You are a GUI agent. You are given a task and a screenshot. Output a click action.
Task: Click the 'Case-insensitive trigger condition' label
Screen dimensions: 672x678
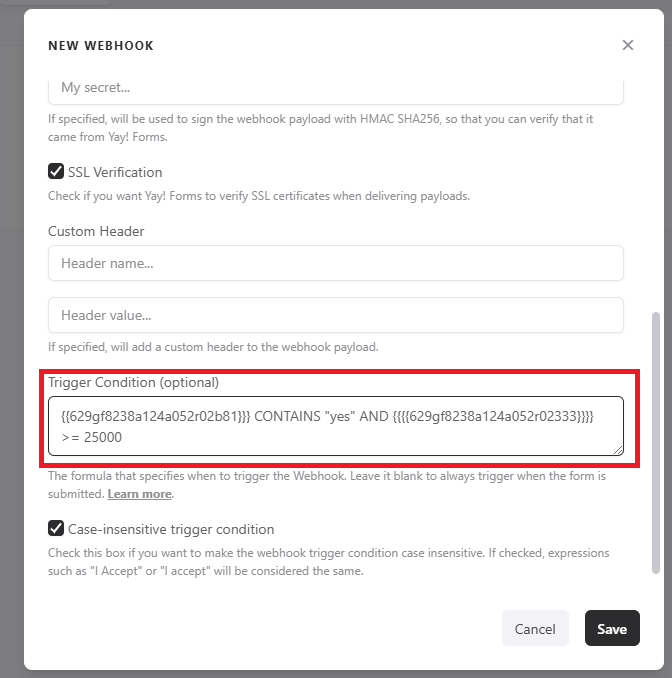[171, 529]
